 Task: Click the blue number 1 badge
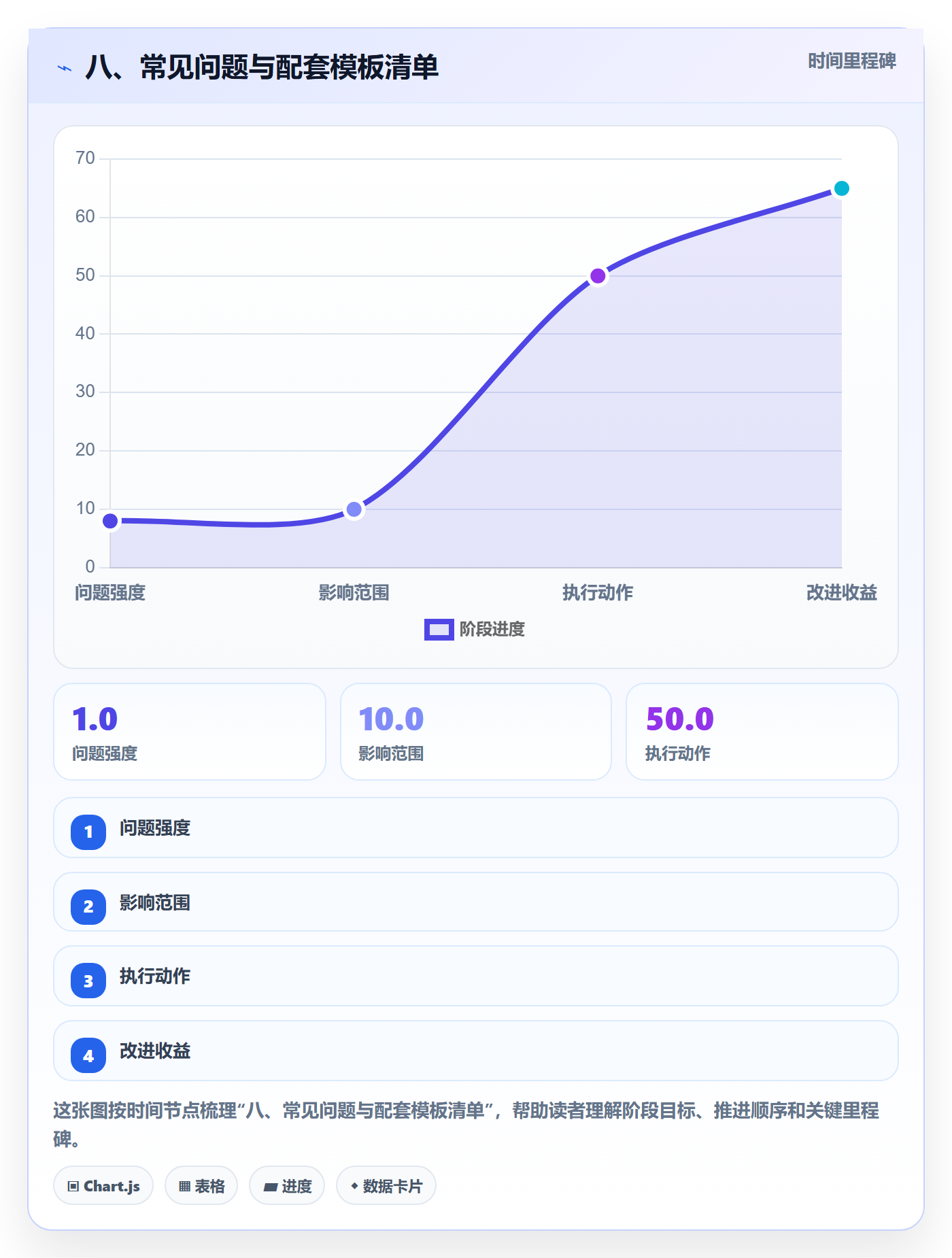click(x=88, y=832)
